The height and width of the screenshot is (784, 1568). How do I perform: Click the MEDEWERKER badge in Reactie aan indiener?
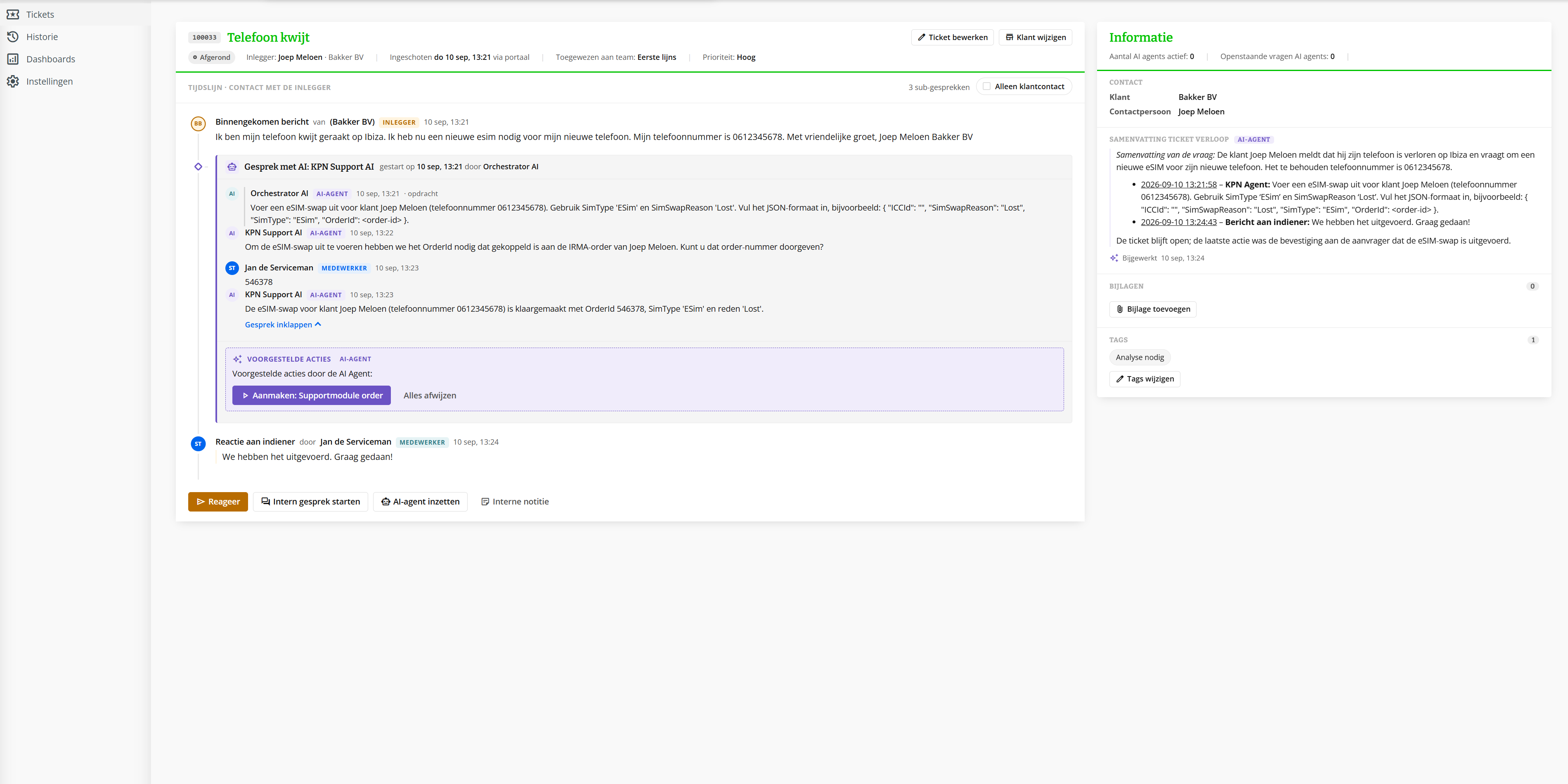click(422, 443)
